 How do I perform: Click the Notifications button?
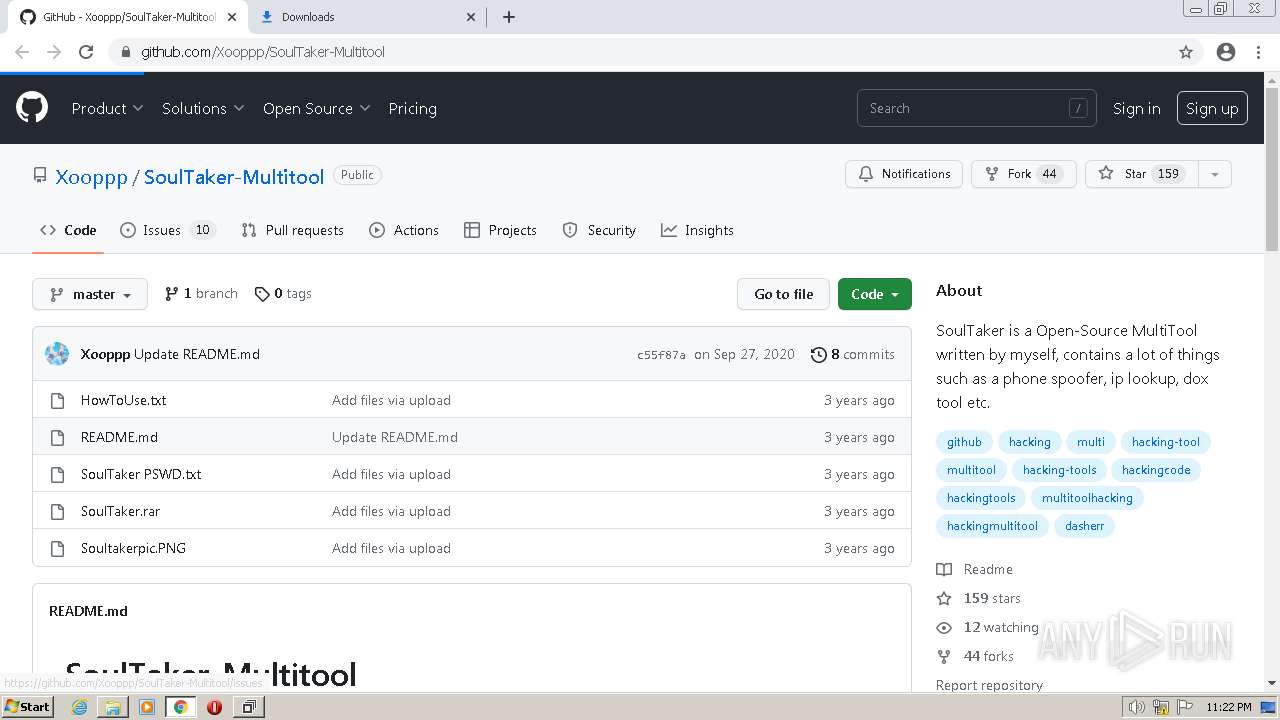904,174
